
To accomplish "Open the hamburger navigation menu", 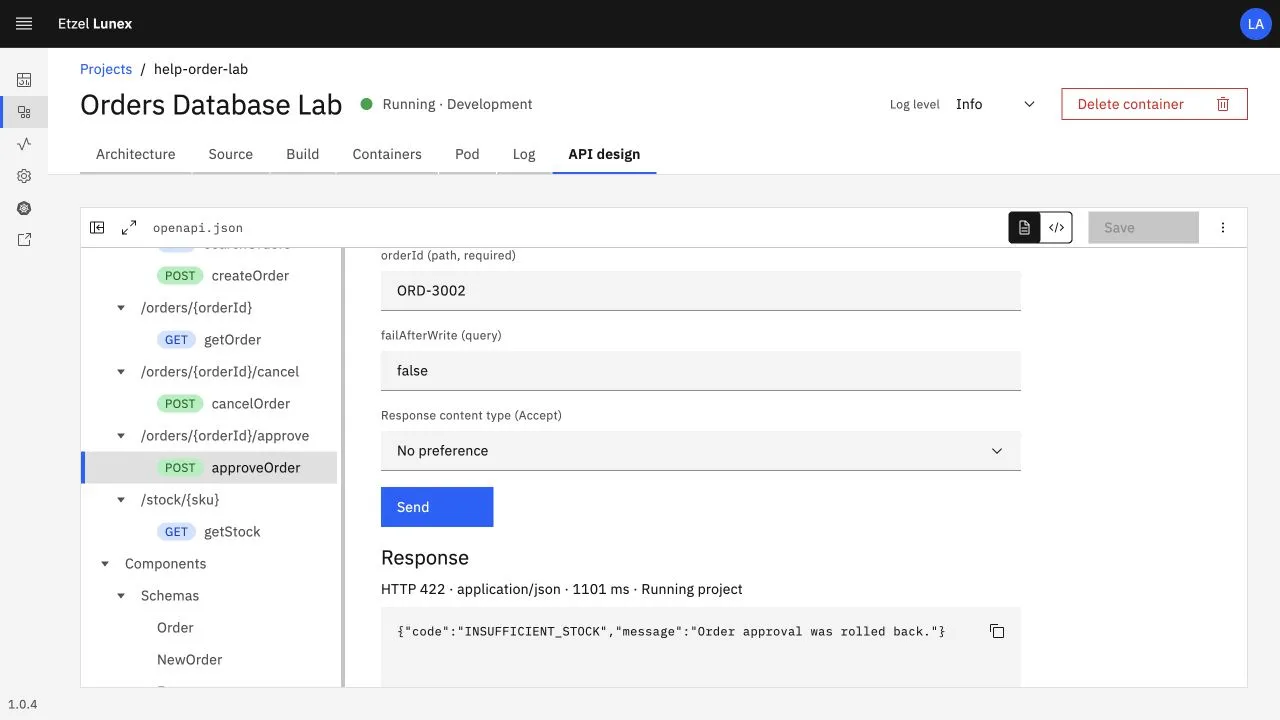I will click(x=24, y=24).
